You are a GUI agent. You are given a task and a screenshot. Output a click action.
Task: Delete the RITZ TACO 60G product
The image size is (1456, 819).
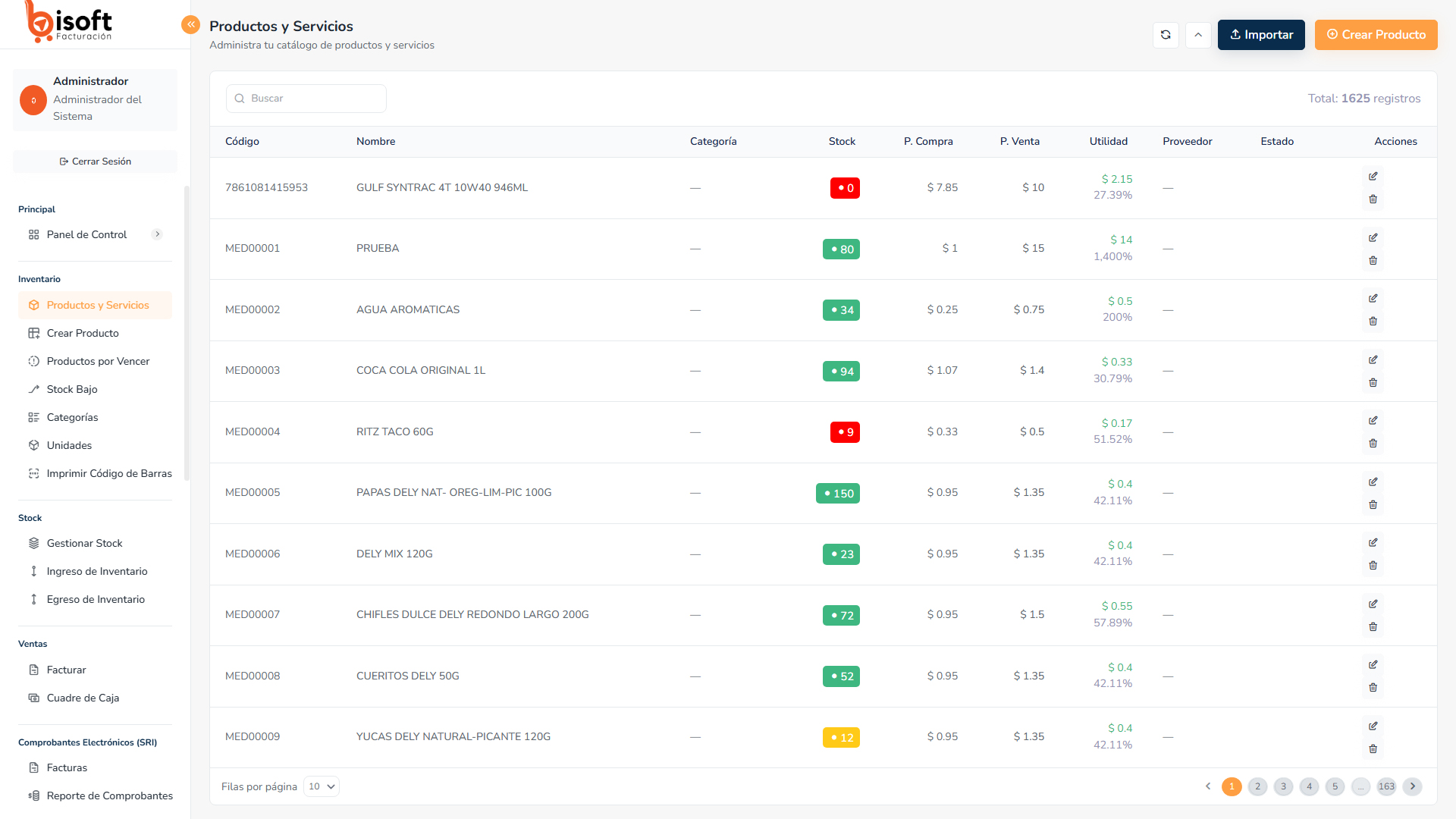click(1373, 444)
